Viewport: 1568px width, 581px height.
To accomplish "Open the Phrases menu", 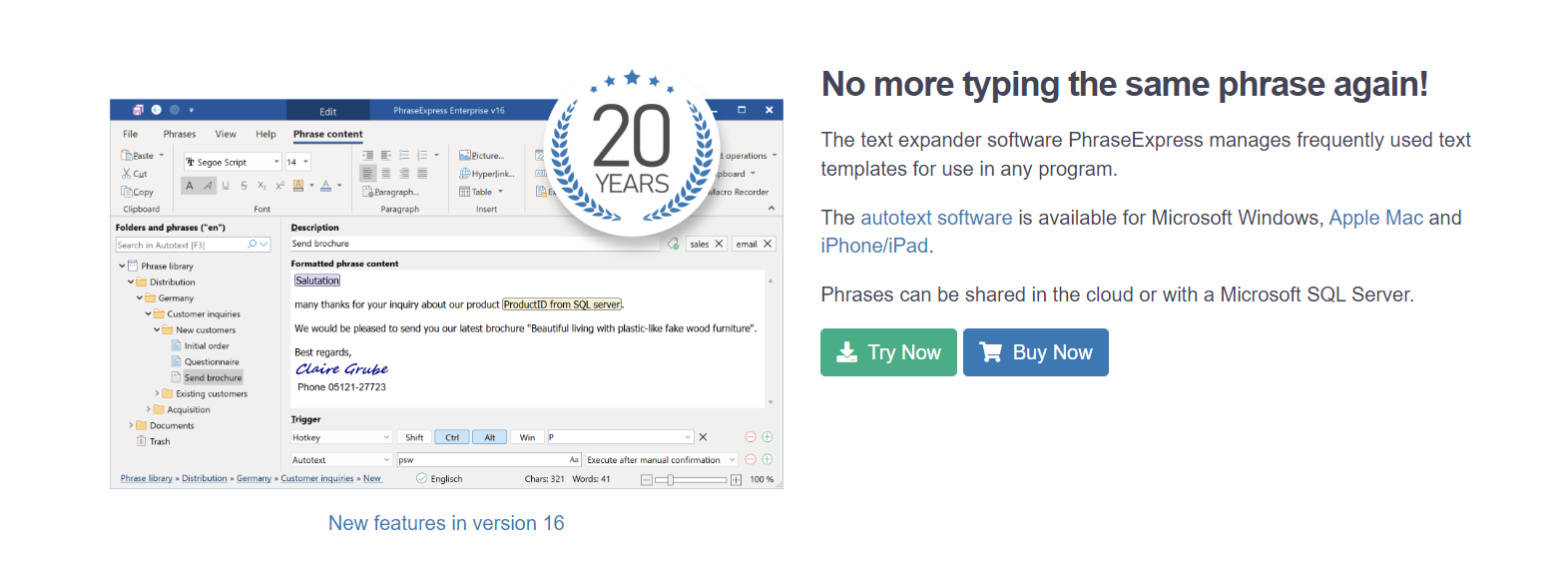I will pyautogui.click(x=180, y=134).
